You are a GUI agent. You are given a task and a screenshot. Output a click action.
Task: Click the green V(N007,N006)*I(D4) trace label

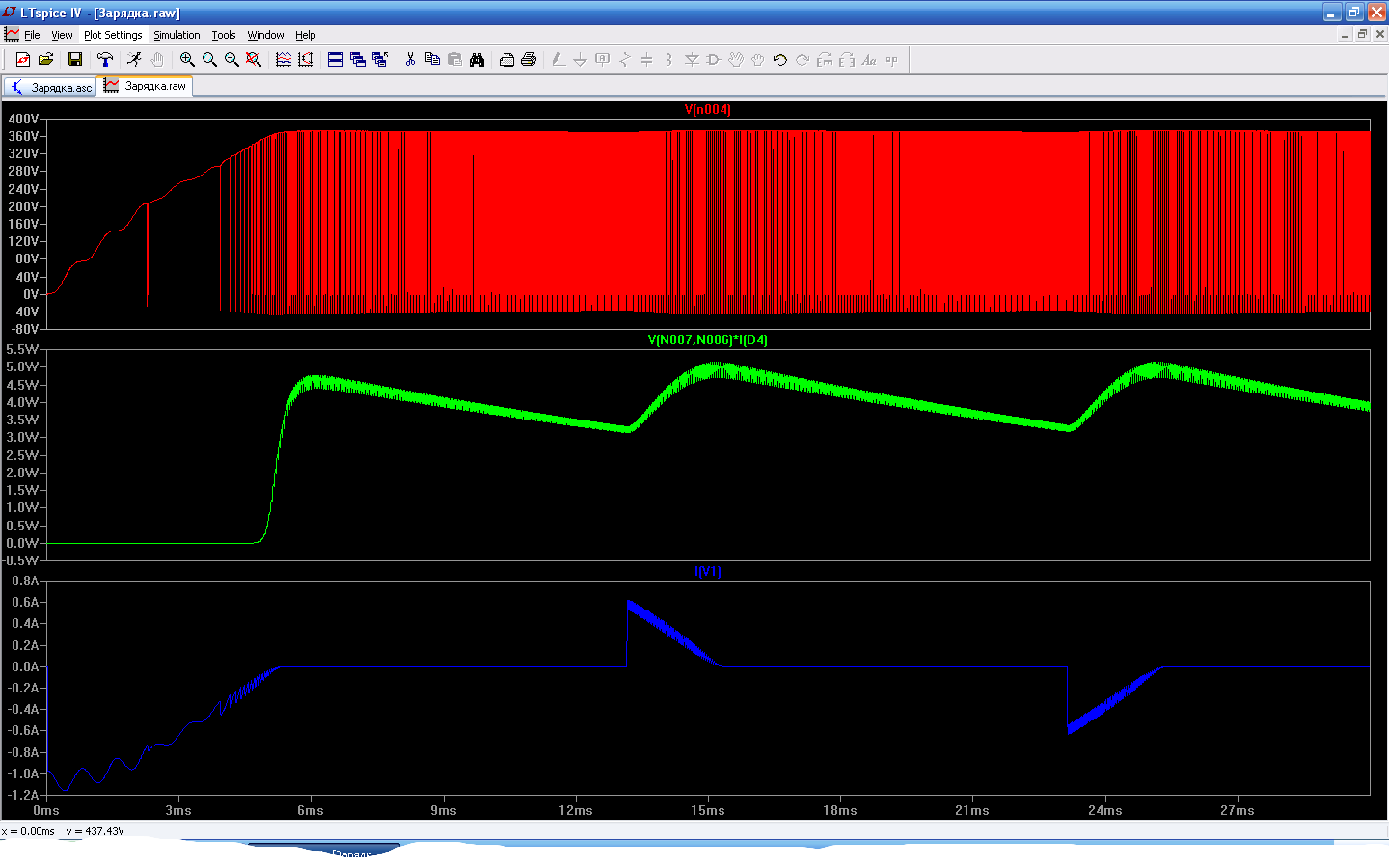[707, 339]
